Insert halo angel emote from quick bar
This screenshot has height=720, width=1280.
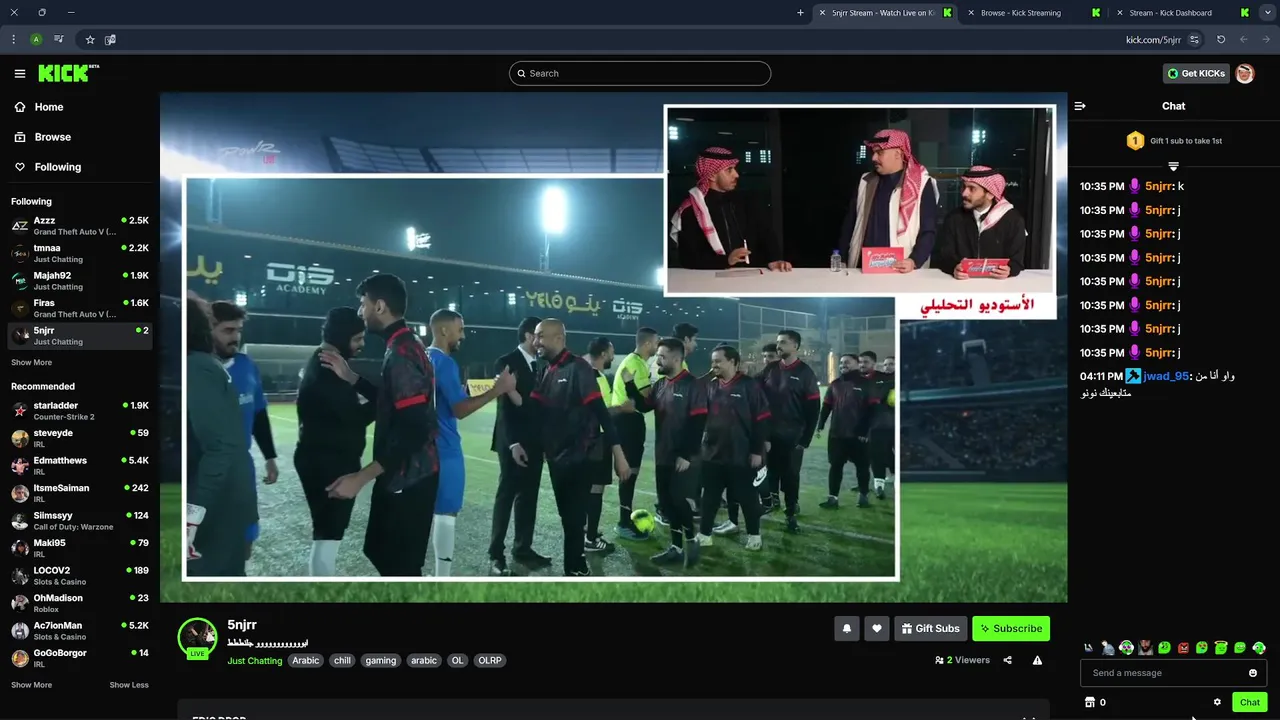click(x=1221, y=648)
